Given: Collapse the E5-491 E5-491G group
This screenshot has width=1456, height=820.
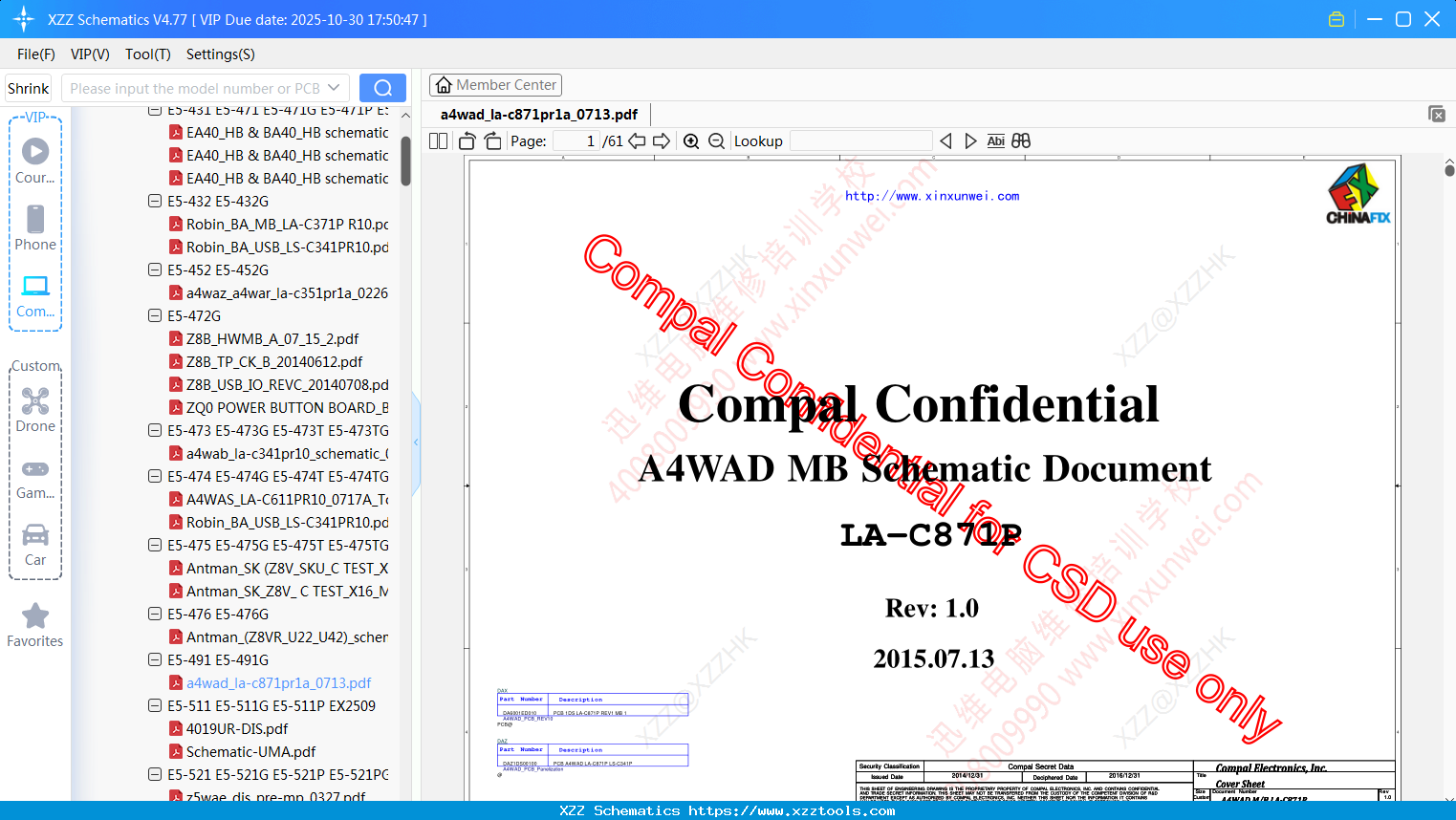Looking at the screenshot, I should [155, 659].
